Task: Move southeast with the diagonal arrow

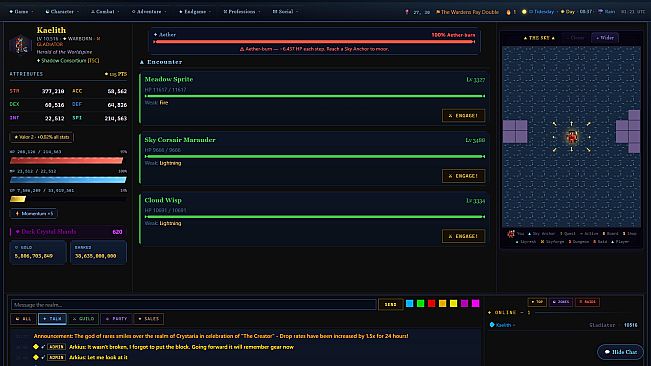Action: [589, 149]
